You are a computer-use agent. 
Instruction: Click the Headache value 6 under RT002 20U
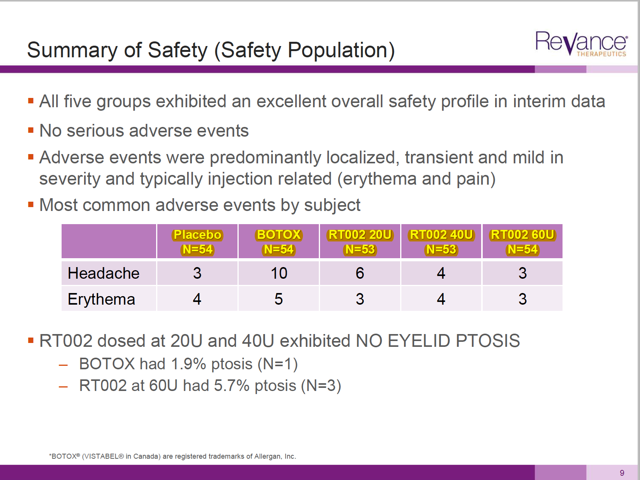(360, 273)
